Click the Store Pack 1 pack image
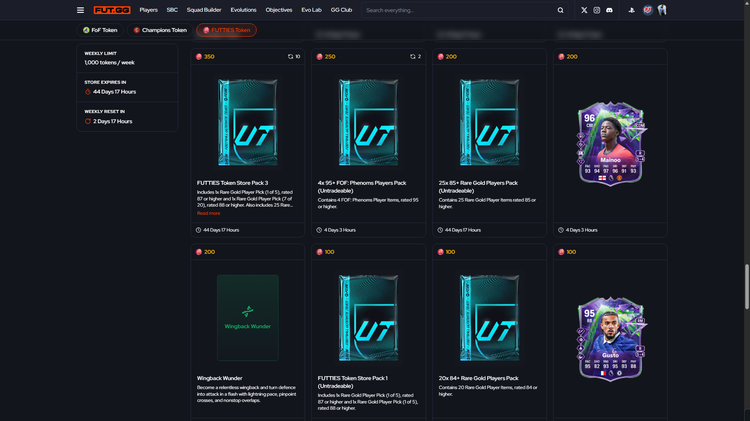The height and width of the screenshot is (421, 750). point(368,318)
